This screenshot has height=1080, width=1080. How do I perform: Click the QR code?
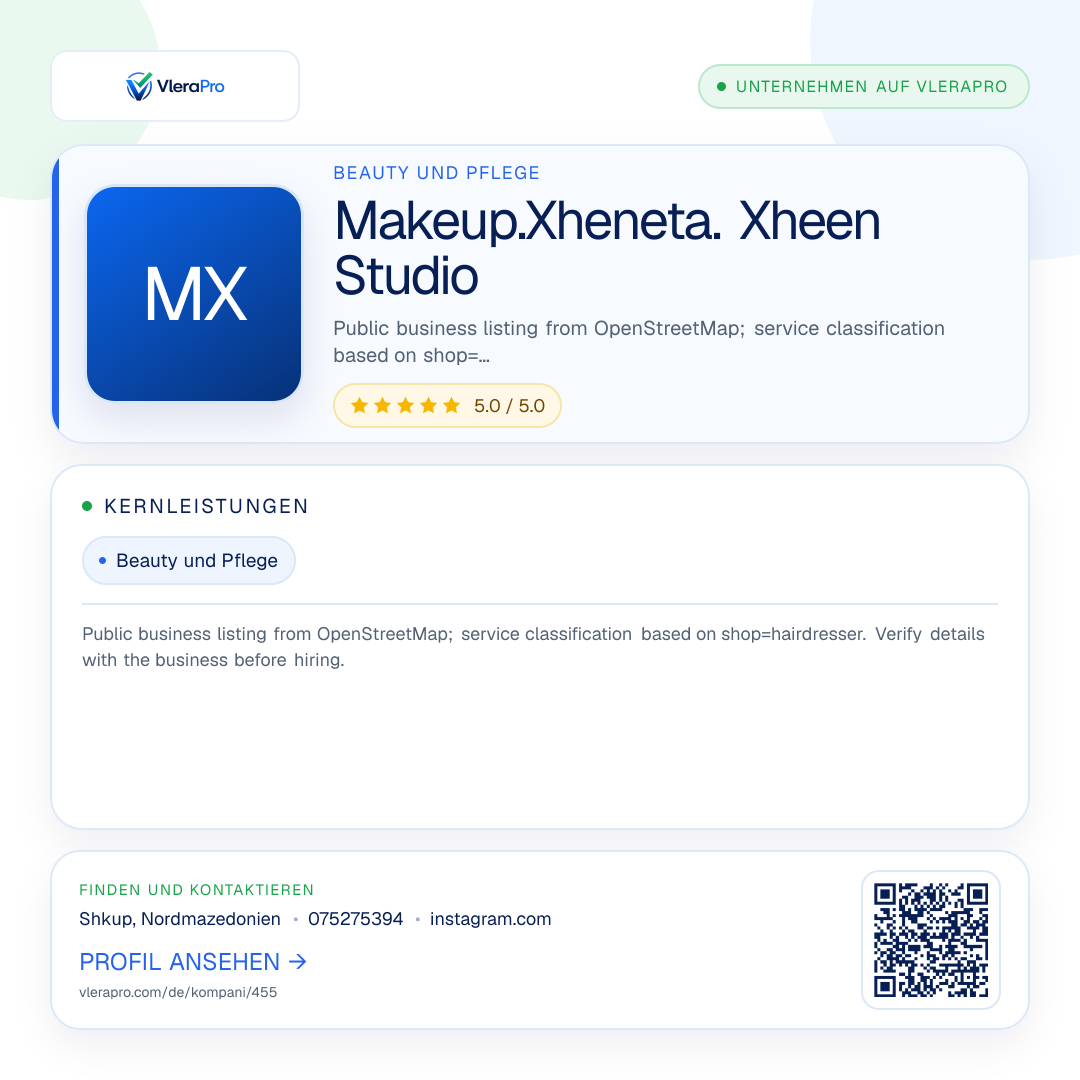[x=931, y=940]
